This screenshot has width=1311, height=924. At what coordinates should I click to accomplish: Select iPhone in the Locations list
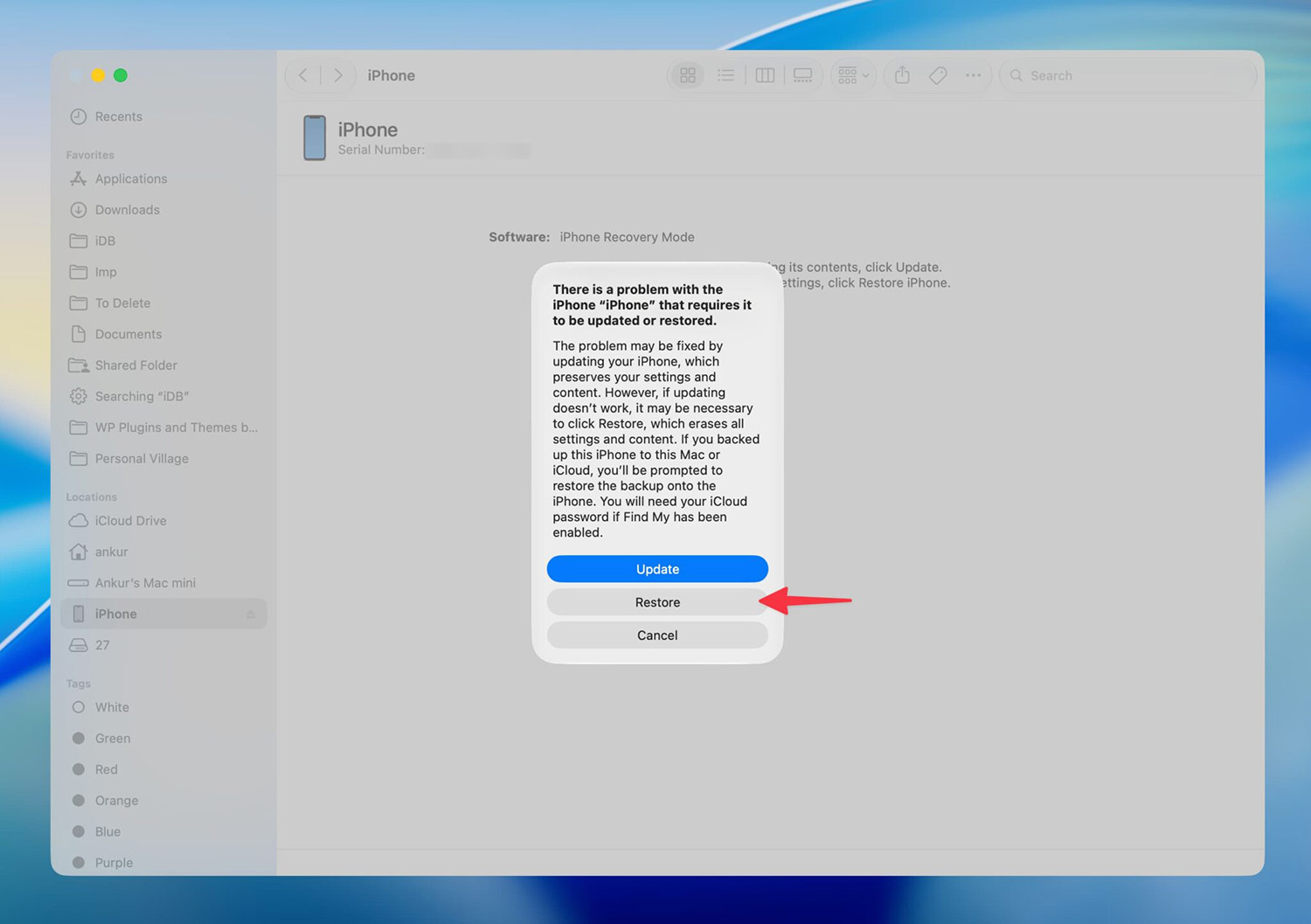[x=163, y=614]
